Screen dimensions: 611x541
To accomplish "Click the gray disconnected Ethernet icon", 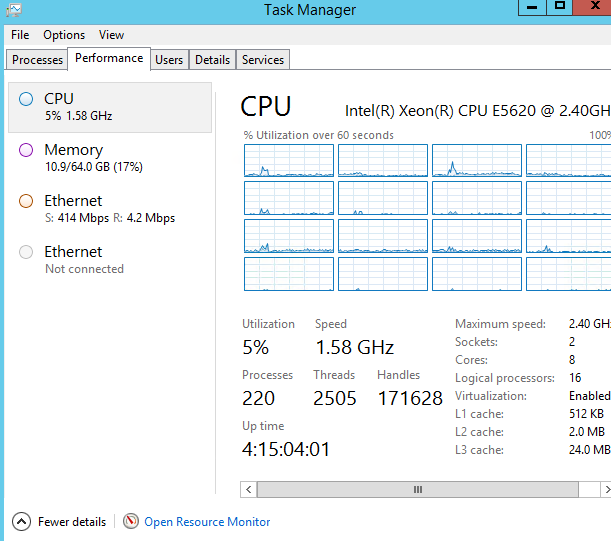I will coord(26,252).
